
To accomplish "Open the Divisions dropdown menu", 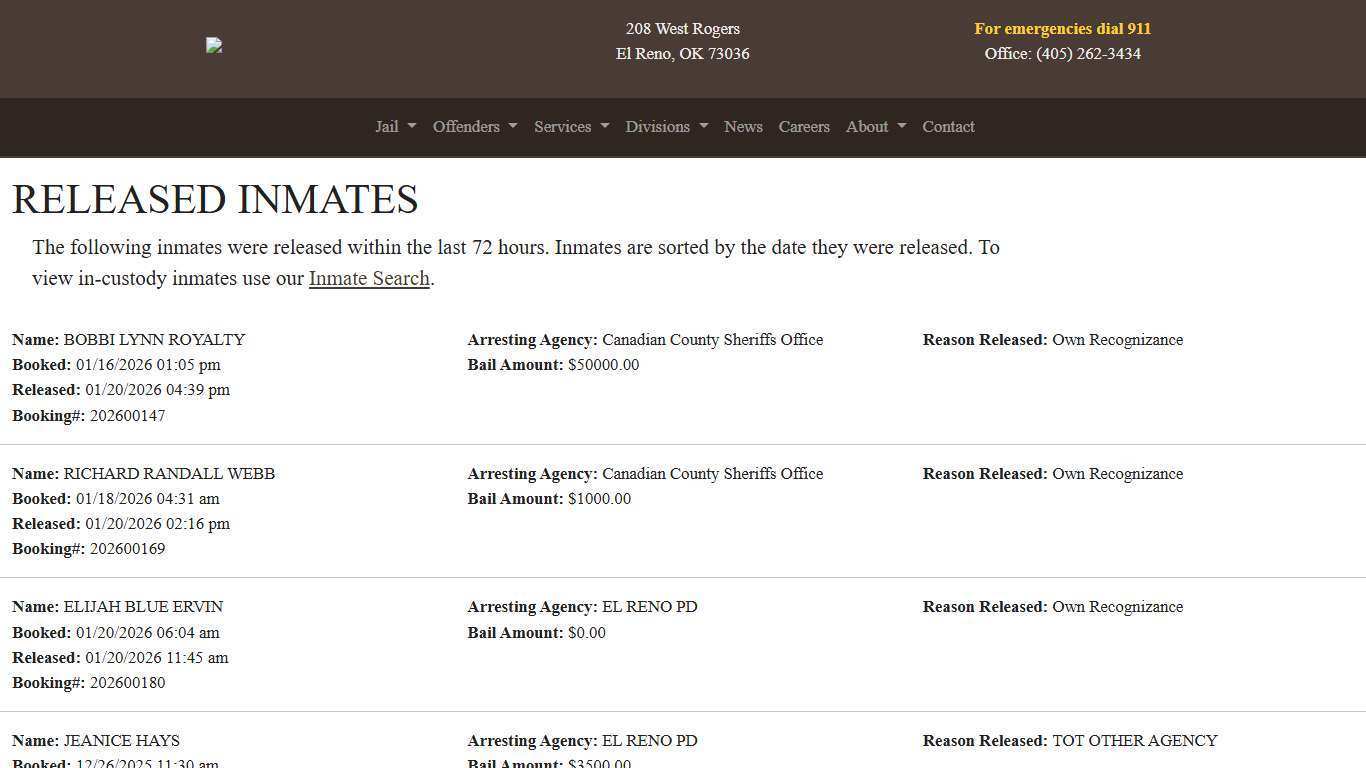I will tap(666, 127).
